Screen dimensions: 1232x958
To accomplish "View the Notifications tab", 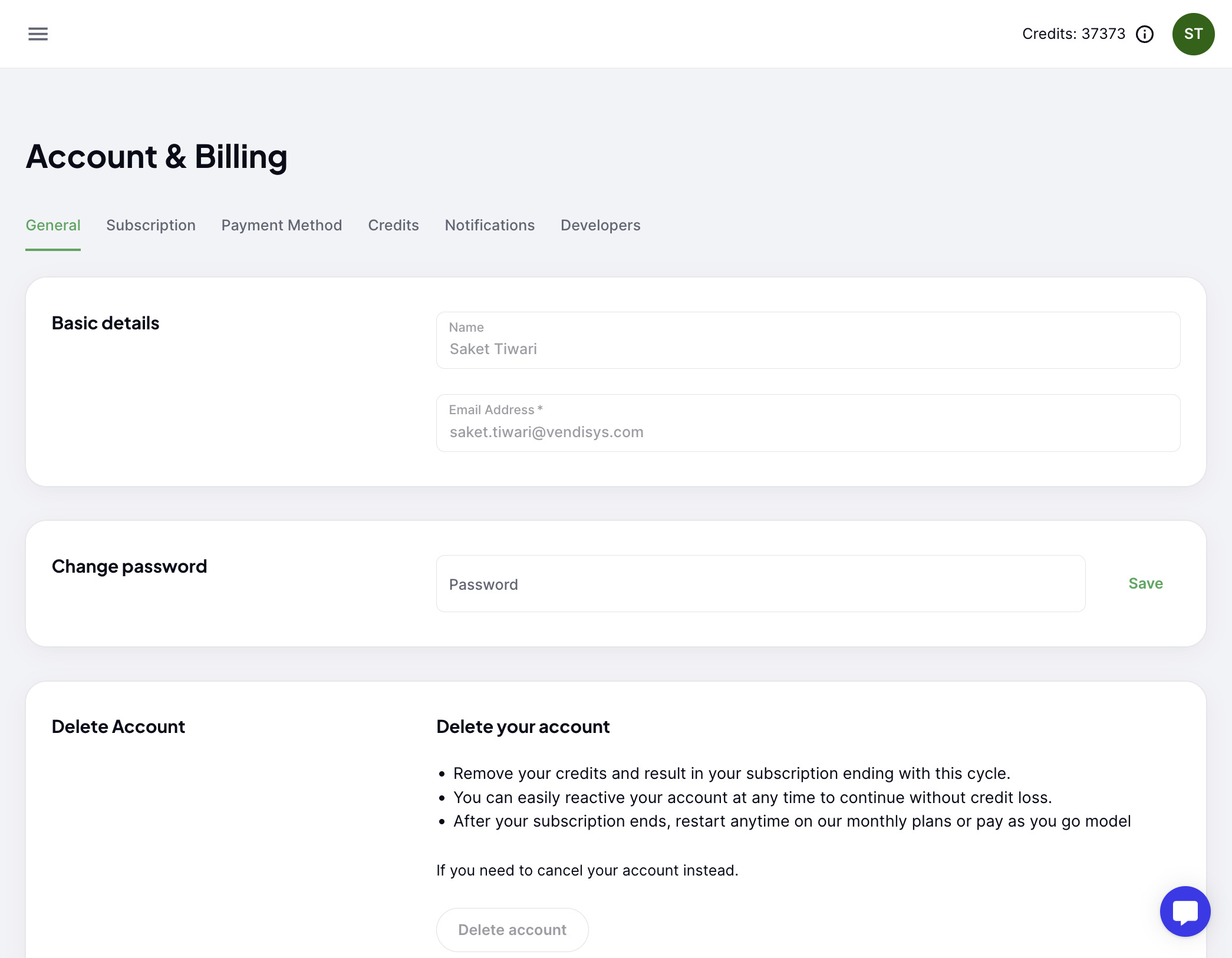I will pyautogui.click(x=490, y=225).
